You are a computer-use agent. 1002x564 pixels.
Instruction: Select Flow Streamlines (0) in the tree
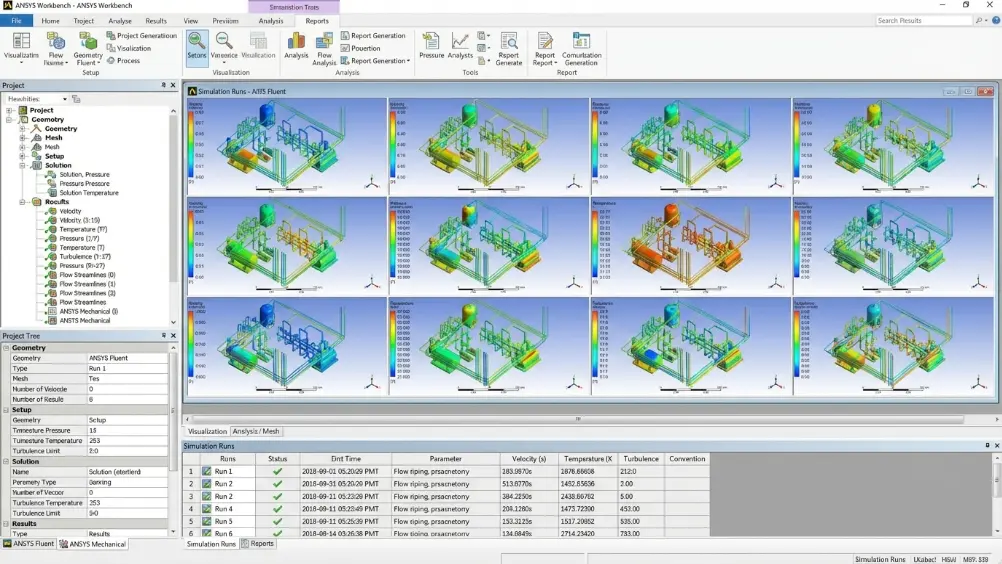click(x=87, y=275)
